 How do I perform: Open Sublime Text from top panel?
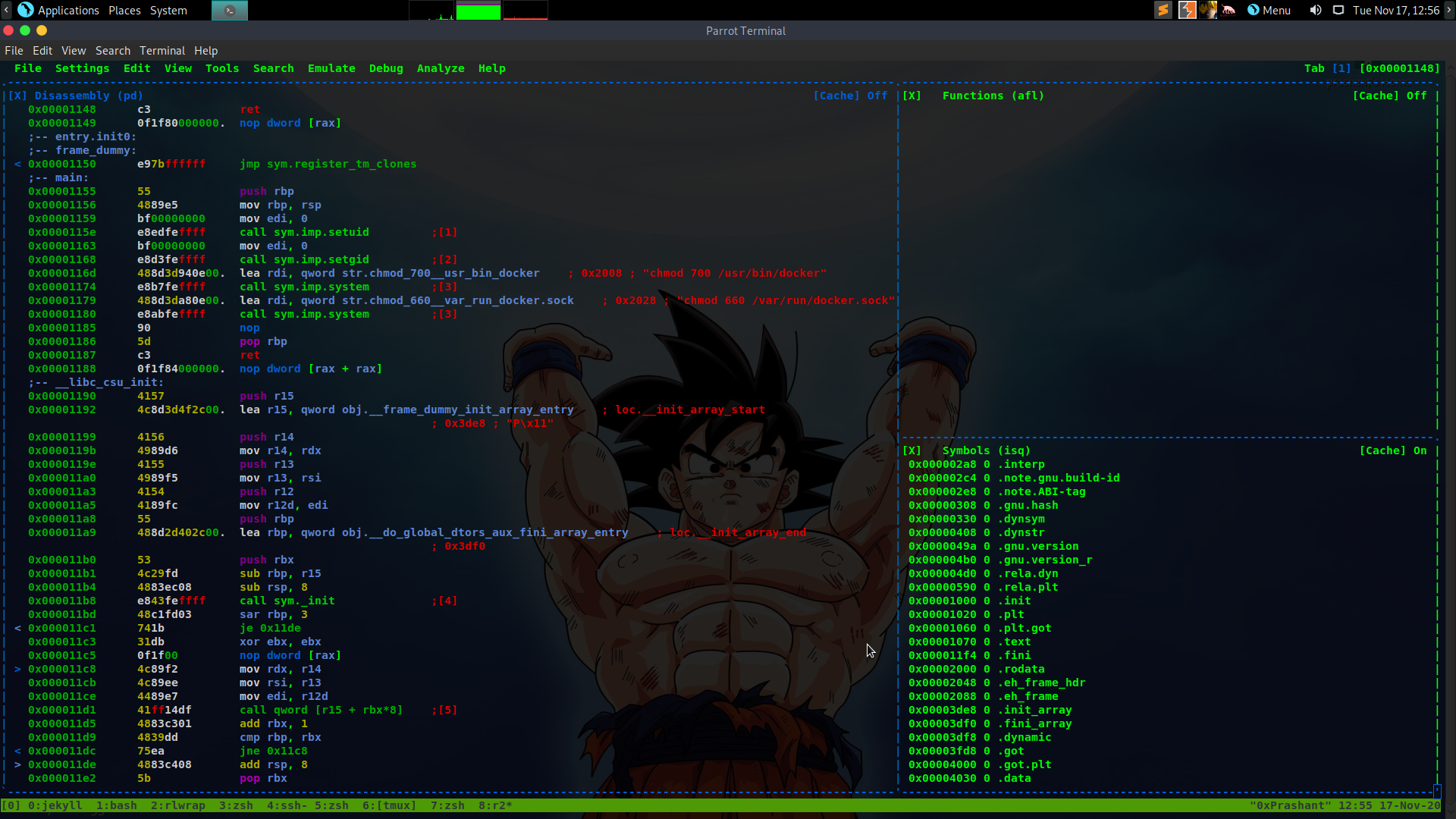pos(1163,10)
